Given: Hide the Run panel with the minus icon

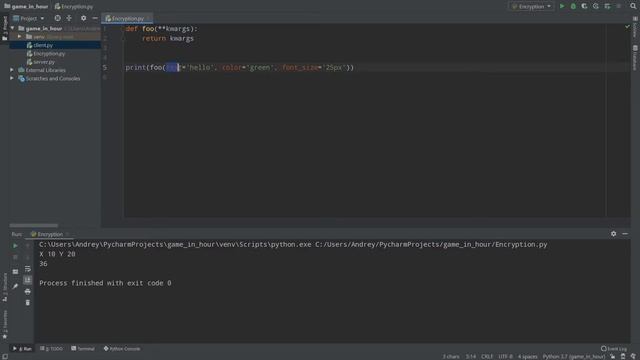Looking at the screenshot, I should 625,234.
